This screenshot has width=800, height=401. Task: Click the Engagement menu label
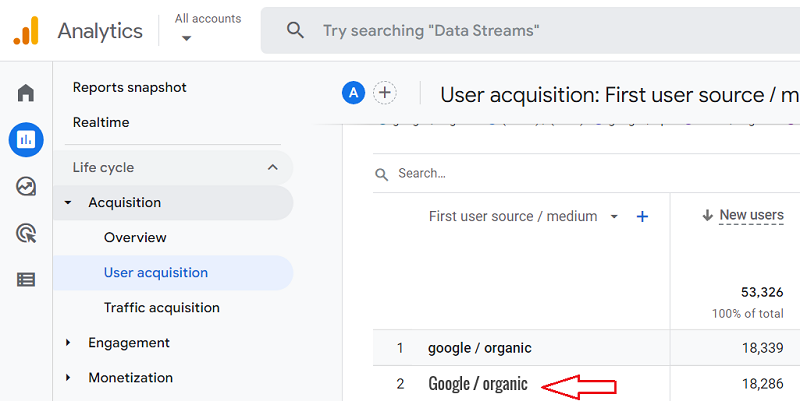point(129,343)
